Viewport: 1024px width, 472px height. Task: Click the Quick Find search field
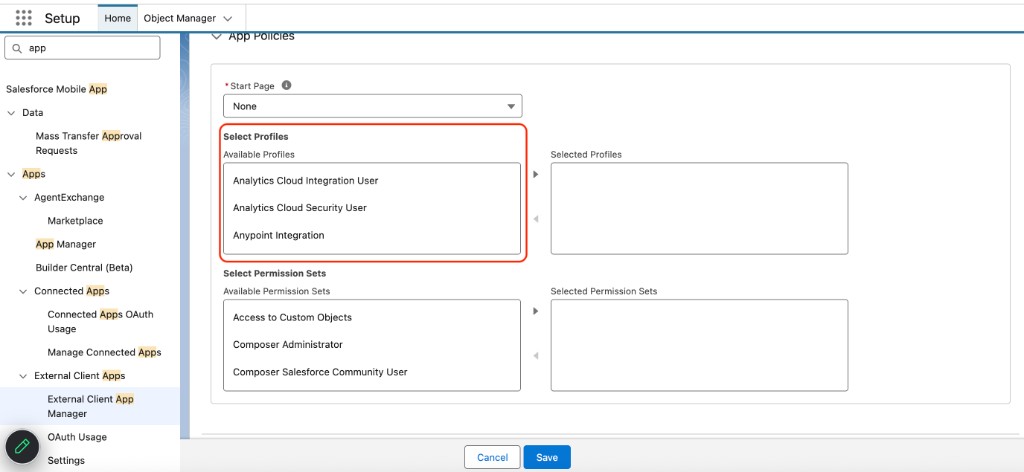[82, 48]
